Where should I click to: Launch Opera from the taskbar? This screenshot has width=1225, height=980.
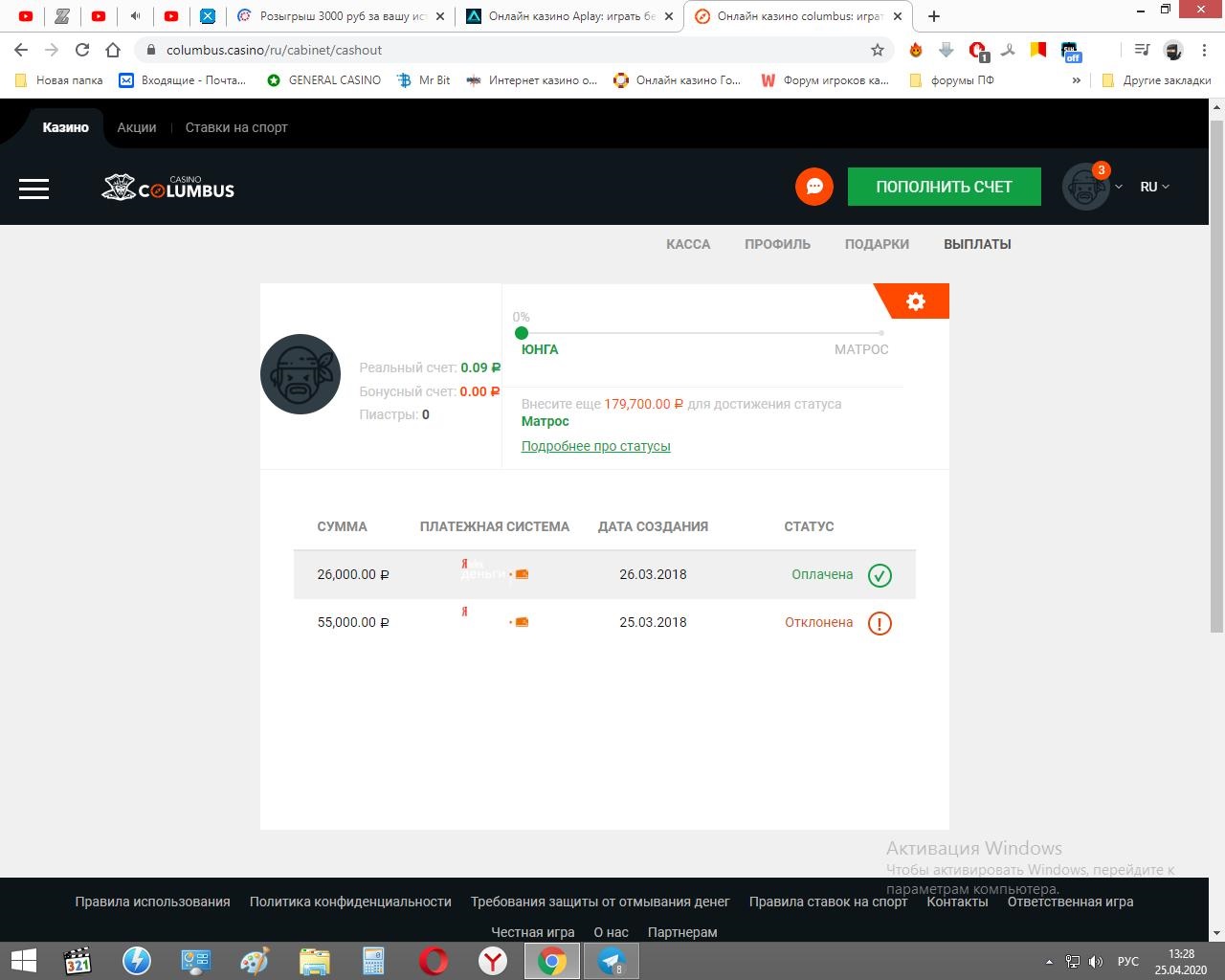pyautogui.click(x=434, y=961)
